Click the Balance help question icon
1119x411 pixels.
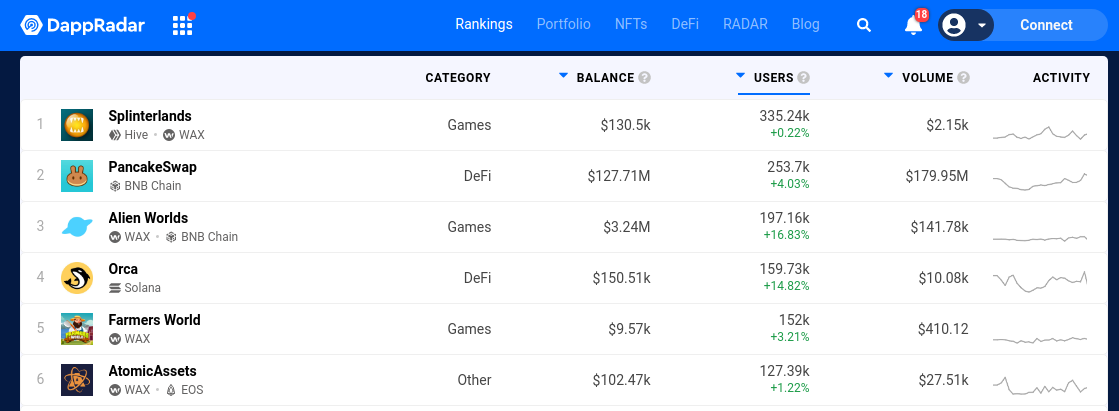644,78
